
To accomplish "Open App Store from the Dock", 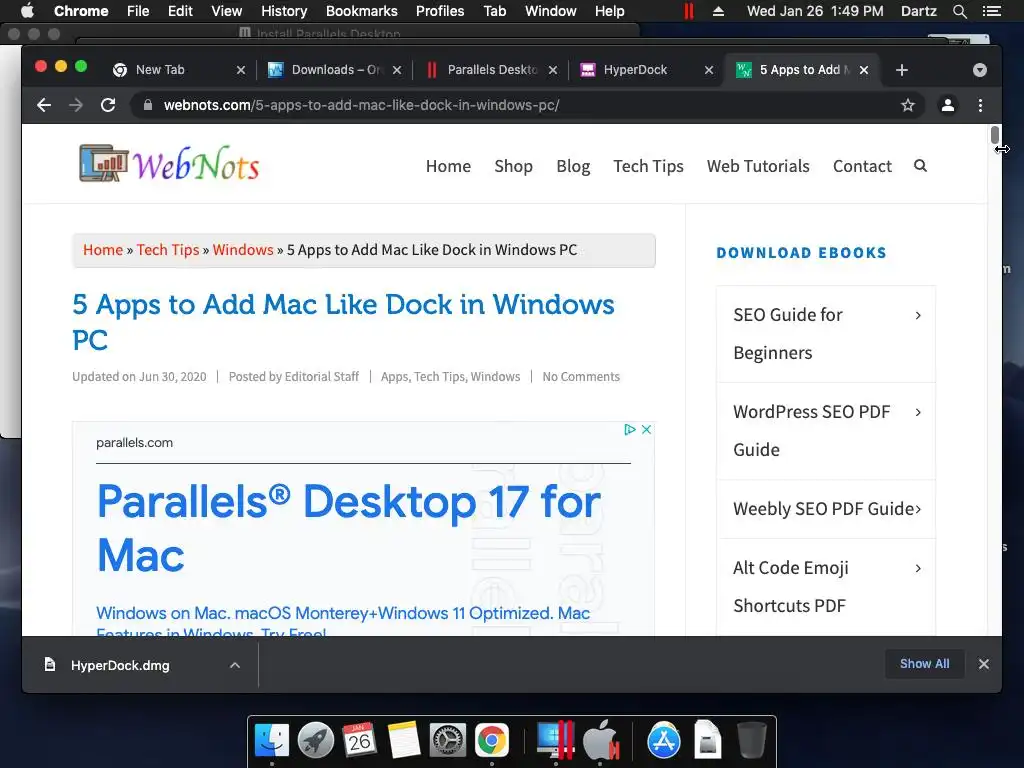I will pos(664,740).
